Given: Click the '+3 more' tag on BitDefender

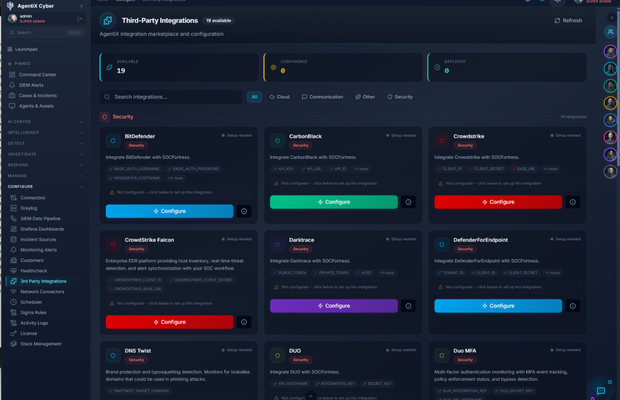Looking at the screenshot, I should pyautogui.click(x=175, y=178).
